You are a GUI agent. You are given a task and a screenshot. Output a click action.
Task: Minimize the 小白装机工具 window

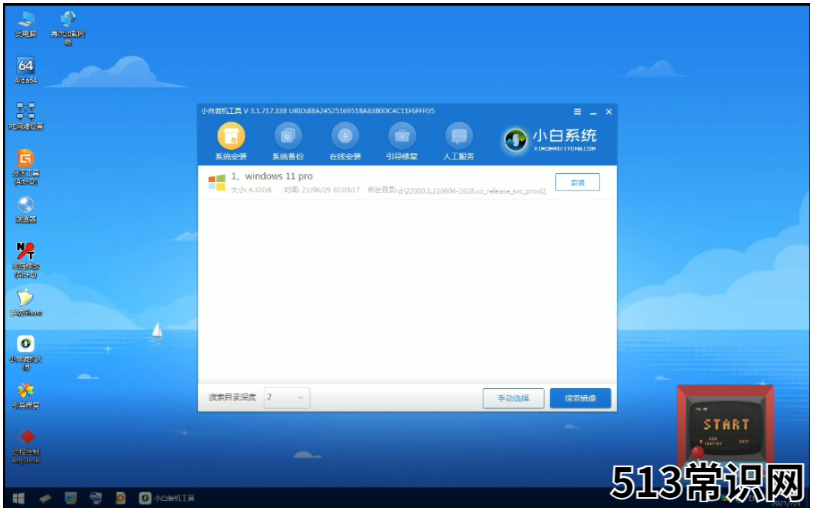(593, 111)
